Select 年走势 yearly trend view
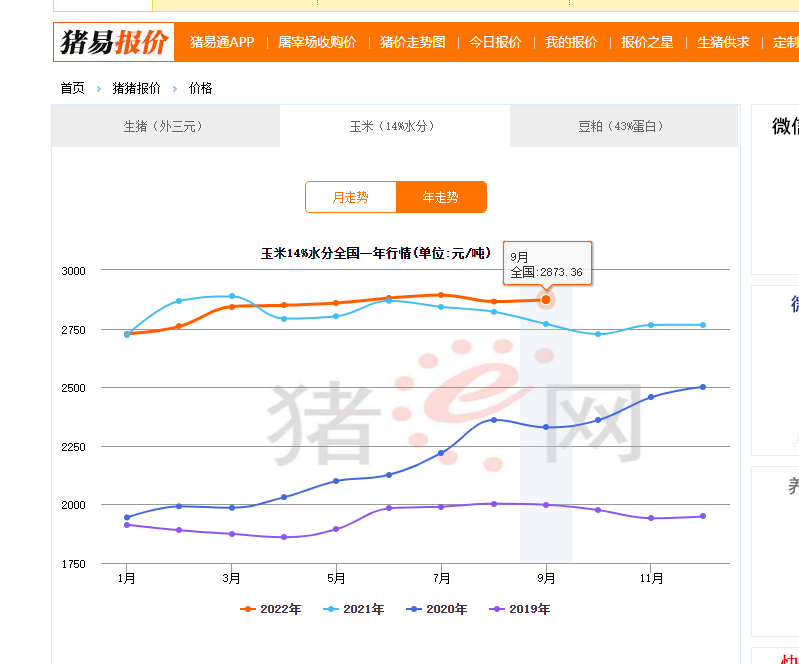This screenshot has width=799, height=664. (441, 197)
